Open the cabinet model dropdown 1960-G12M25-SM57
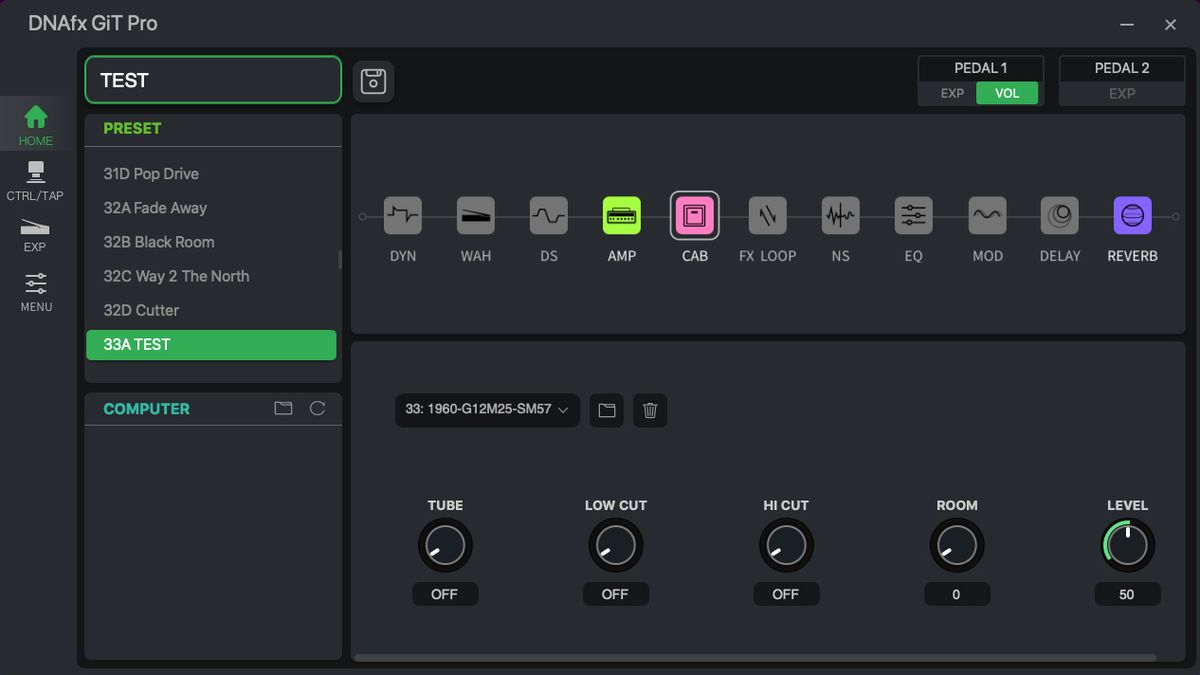 tap(487, 410)
